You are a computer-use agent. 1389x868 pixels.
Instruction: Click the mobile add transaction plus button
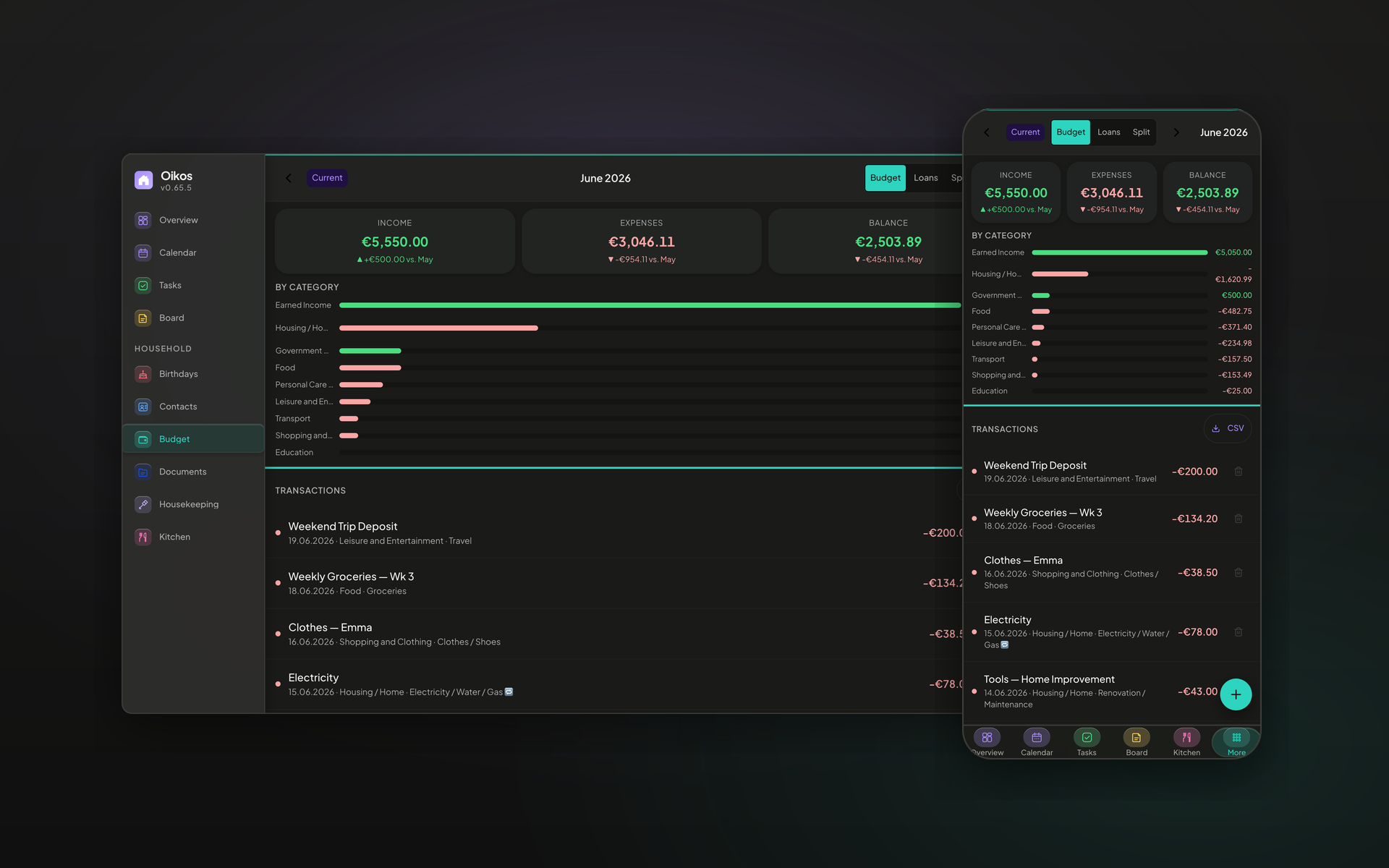pyautogui.click(x=1236, y=694)
